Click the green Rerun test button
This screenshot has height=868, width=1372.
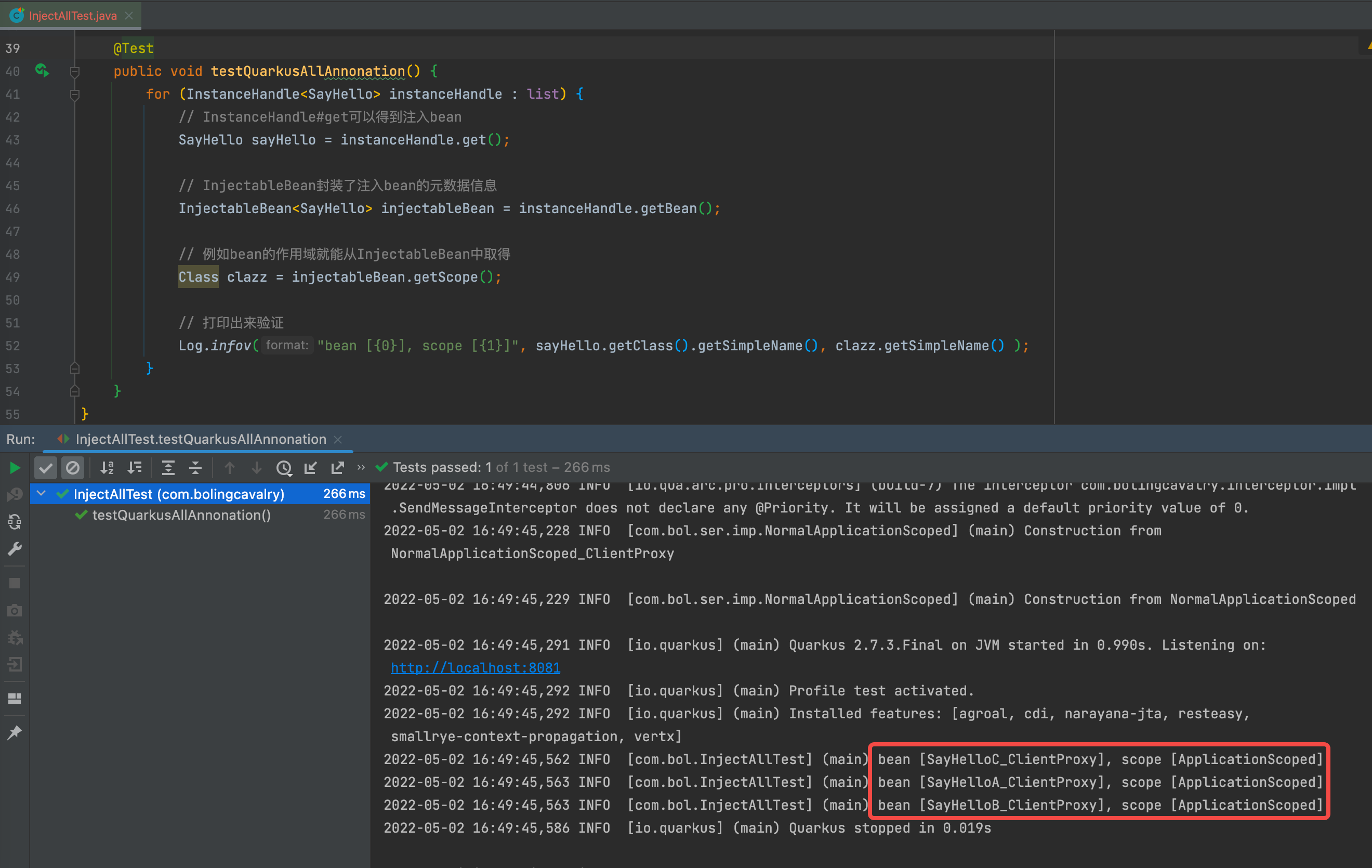15,468
